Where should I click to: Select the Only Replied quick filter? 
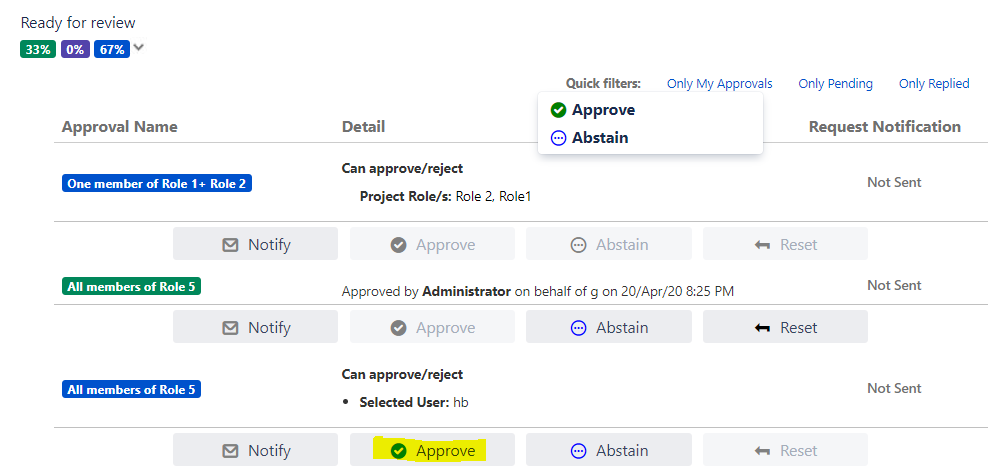[934, 84]
